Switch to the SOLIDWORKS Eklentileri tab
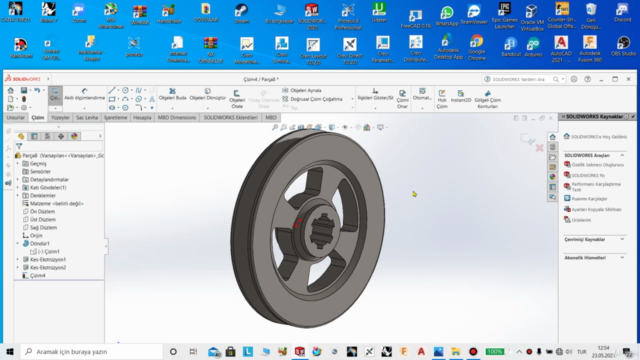 click(231, 118)
